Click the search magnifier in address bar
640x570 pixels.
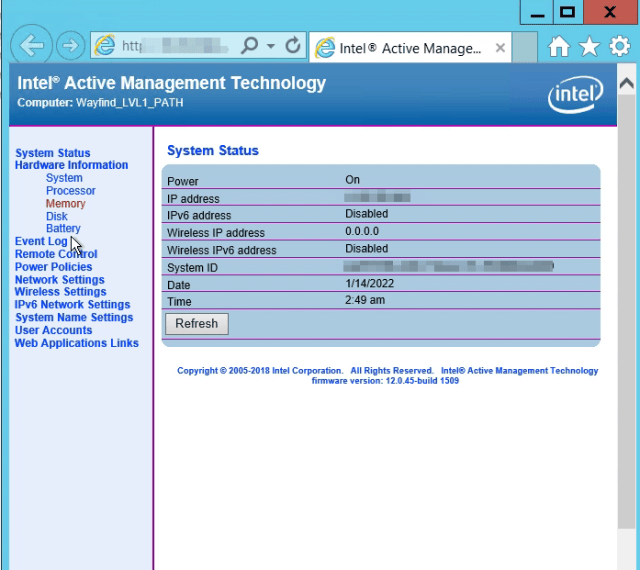249,45
